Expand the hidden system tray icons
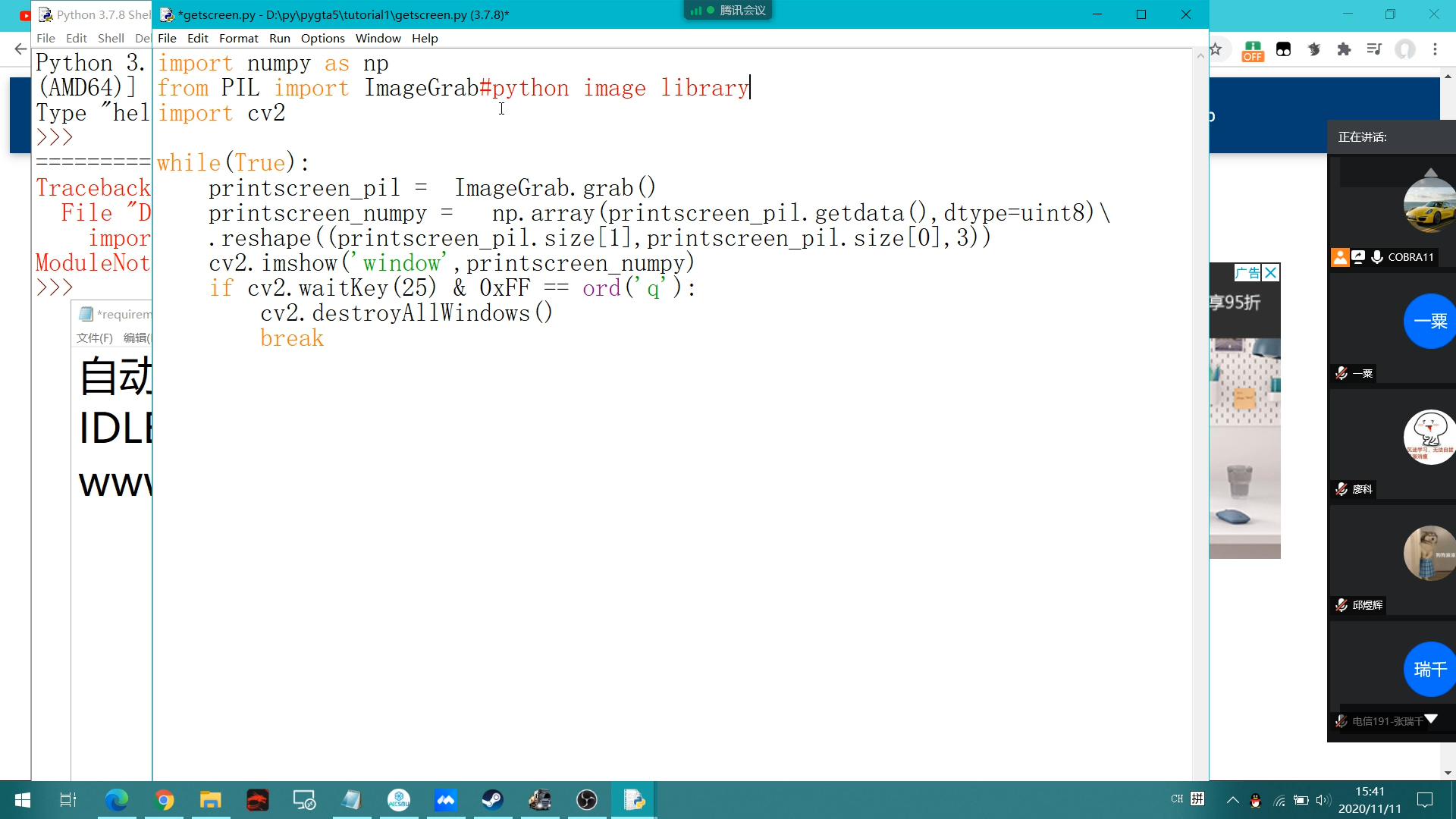1456x819 pixels. pos(1233,800)
